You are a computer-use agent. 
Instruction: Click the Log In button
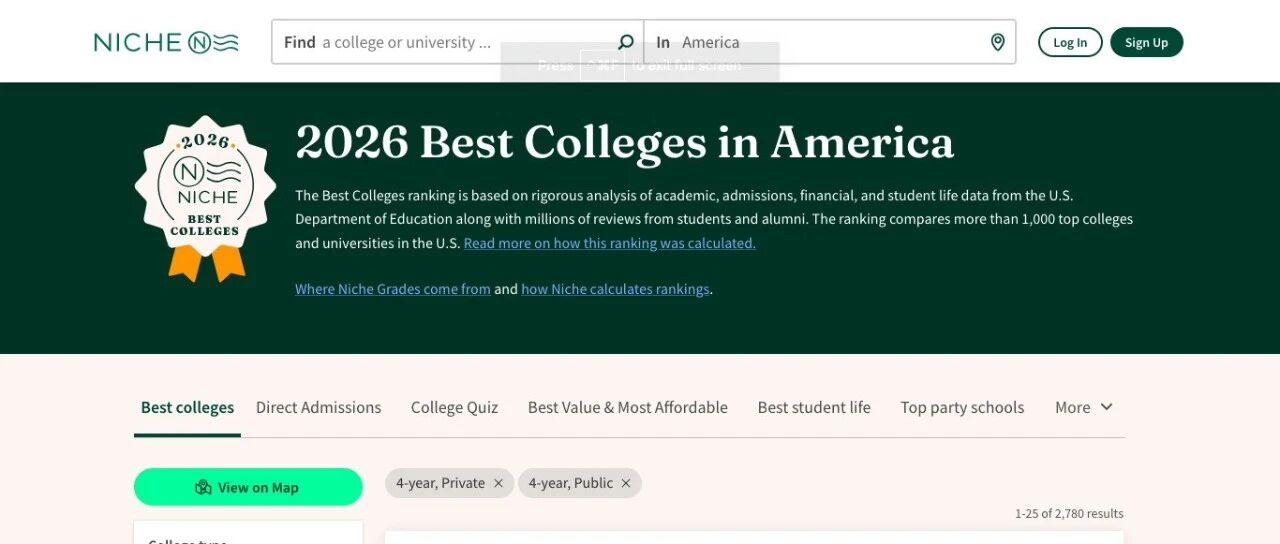pos(1070,42)
